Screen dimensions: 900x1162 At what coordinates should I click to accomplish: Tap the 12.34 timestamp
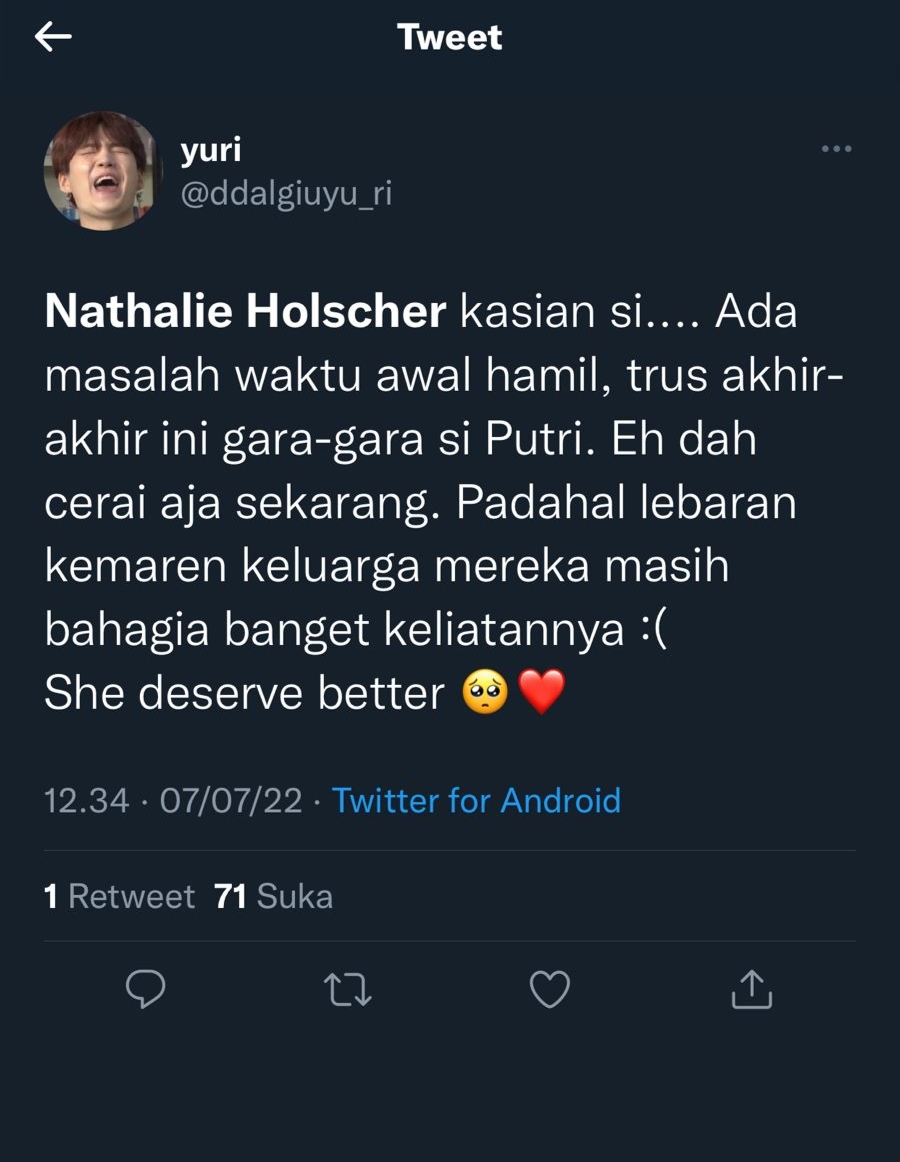tap(86, 800)
